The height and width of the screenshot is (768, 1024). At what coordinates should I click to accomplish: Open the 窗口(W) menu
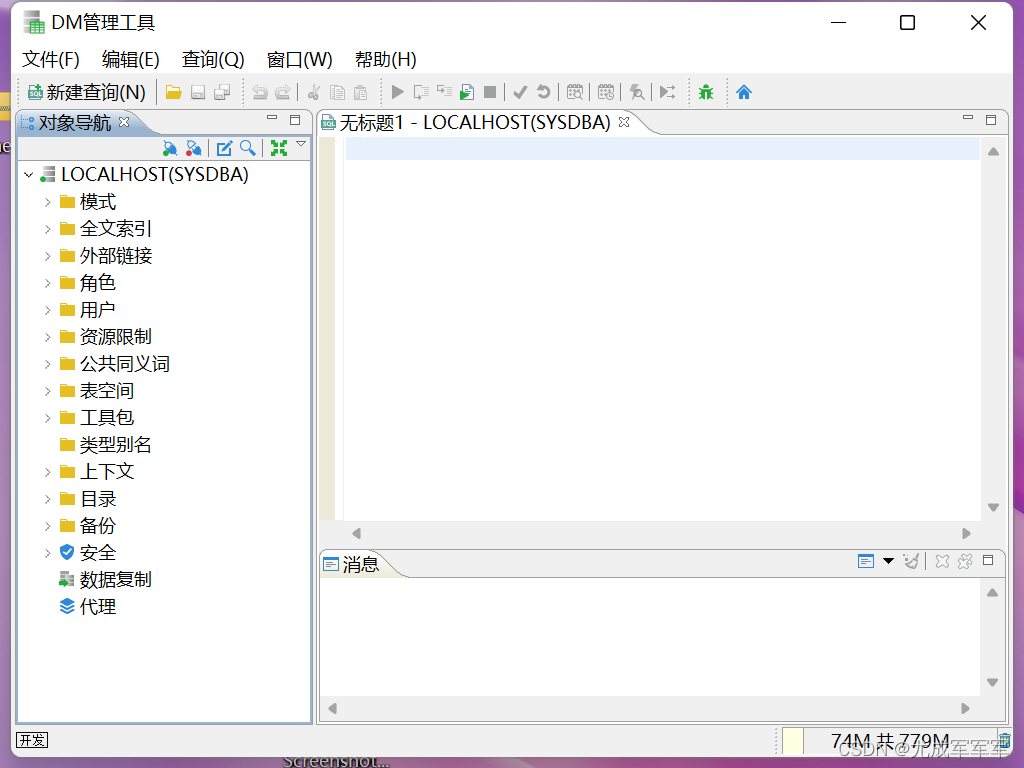click(300, 59)
